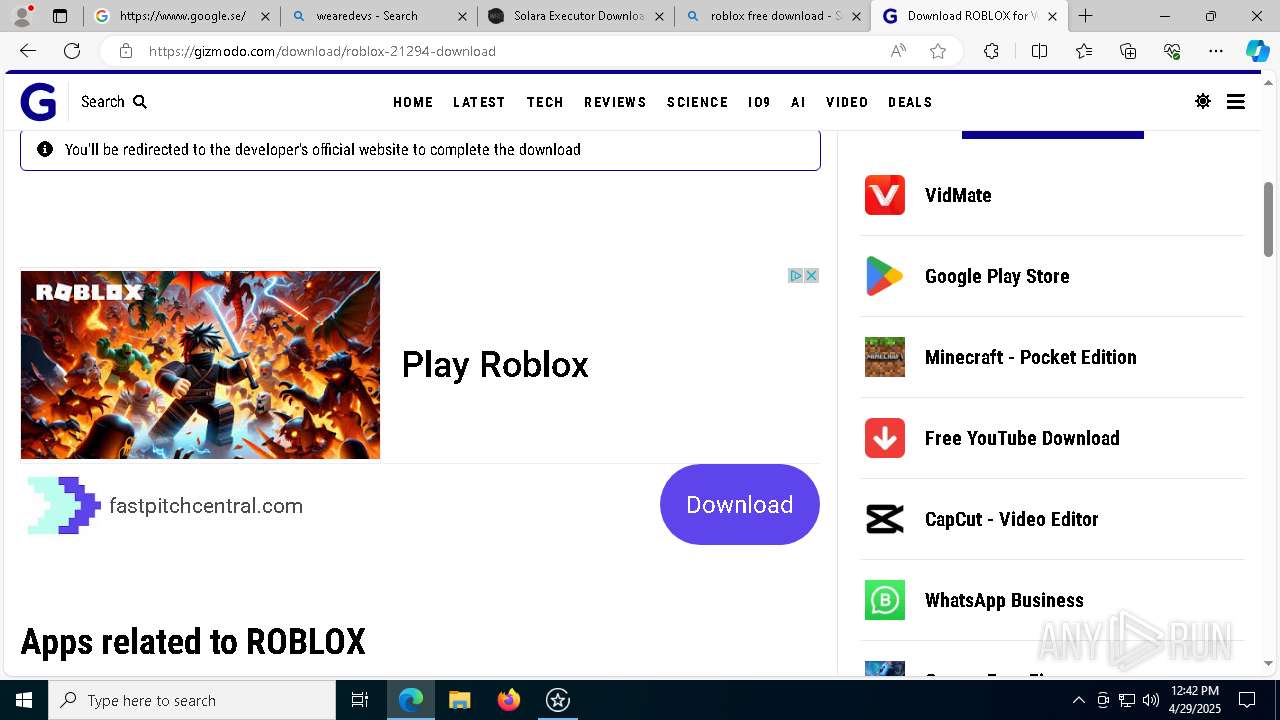1280x720 pixels.
Task: Open WhatsApp Business link
Action: tap(1004, 600)
